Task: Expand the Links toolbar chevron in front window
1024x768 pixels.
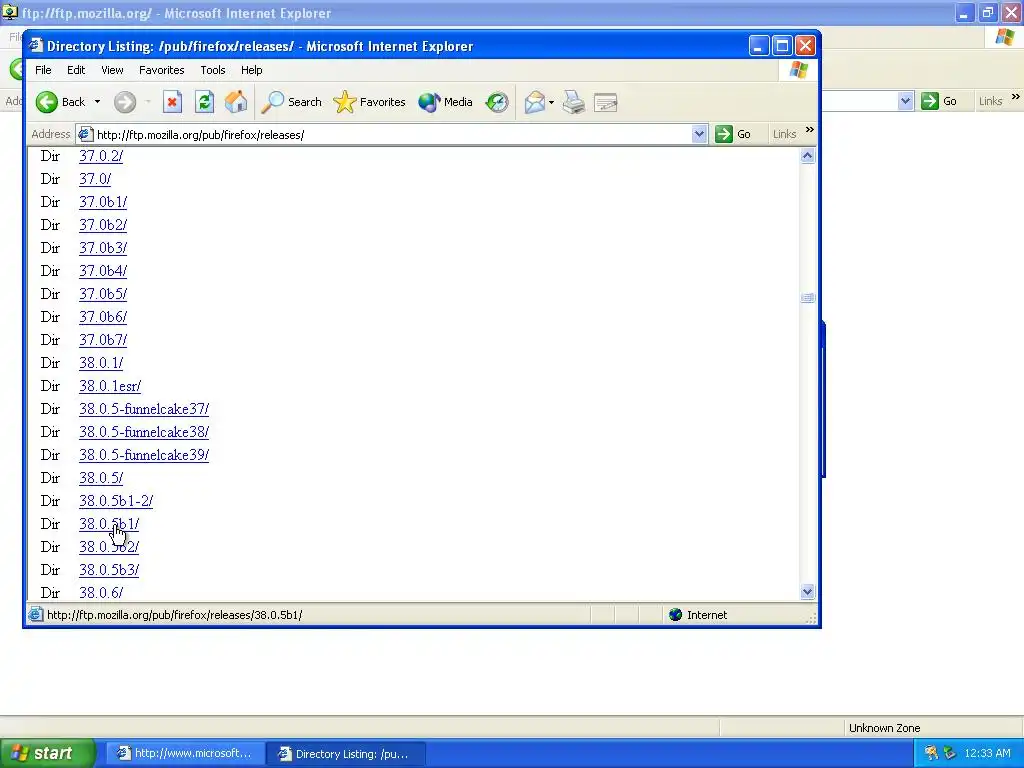Action: pos(810,130)
